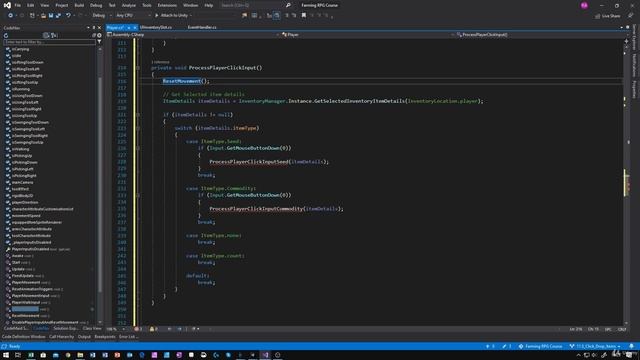Click the Open File toolbar icon
The image size is (640, 360).
pos(43,16)
